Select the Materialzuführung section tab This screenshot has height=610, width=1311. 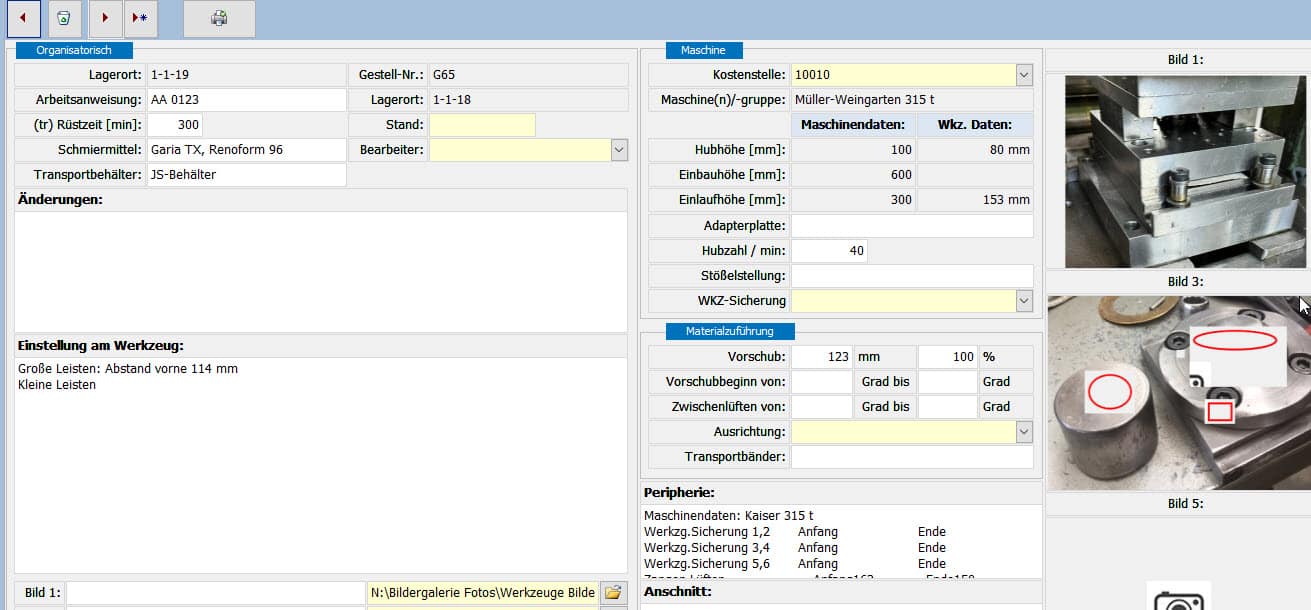click(730, 331)
